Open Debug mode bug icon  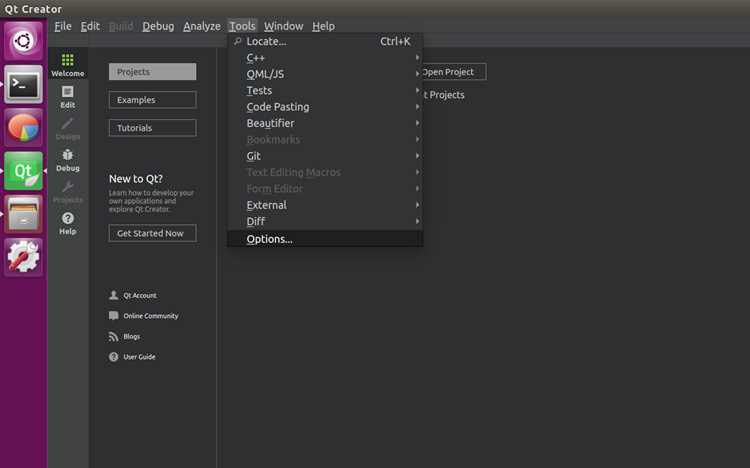67,155
